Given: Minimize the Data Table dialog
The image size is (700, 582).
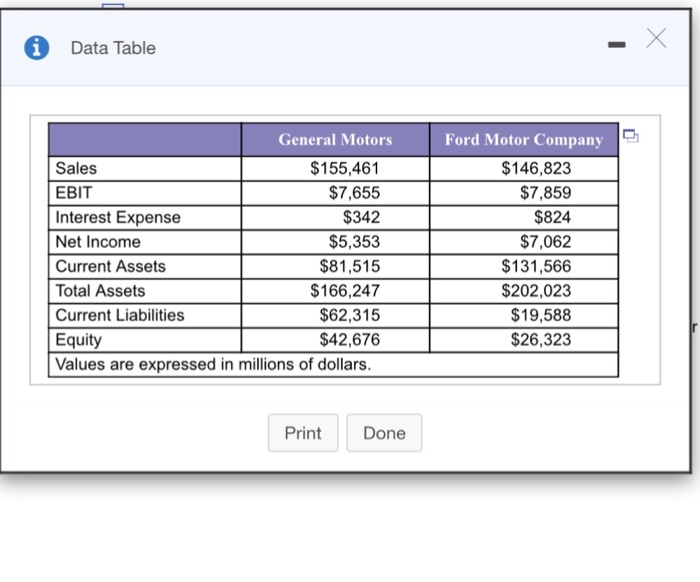Looking at the screenshot, I should 617,45.
